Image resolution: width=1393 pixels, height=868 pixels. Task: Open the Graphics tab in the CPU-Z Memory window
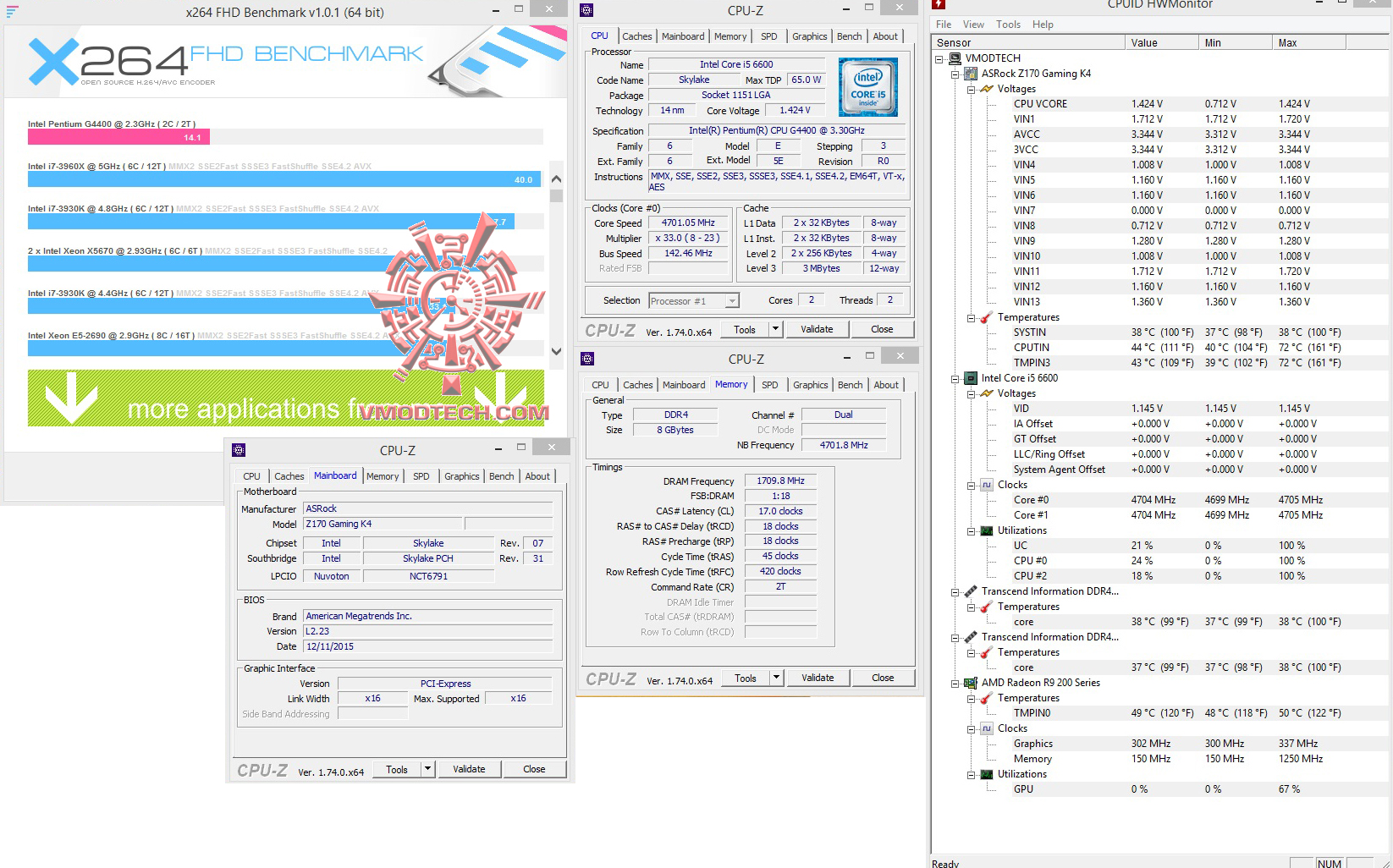(x=810, y=385)
